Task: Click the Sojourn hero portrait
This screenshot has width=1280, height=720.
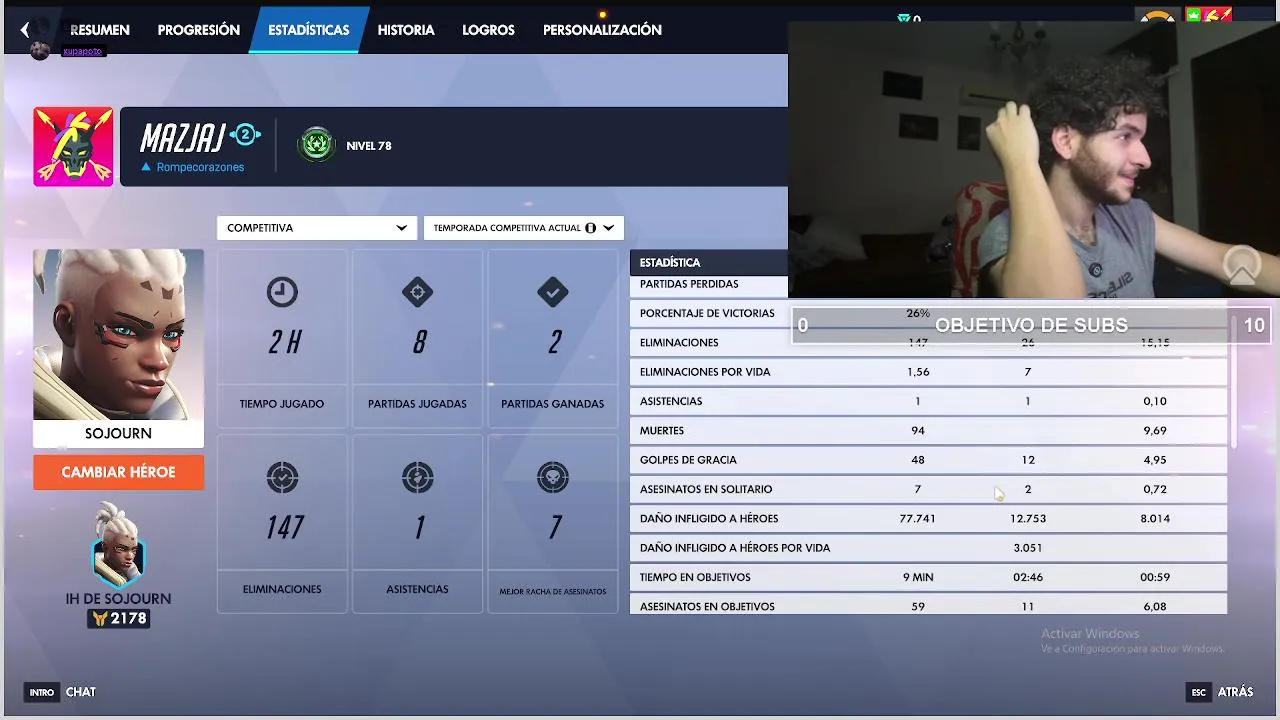Action: pyautogui.click(x=118, y=335)
